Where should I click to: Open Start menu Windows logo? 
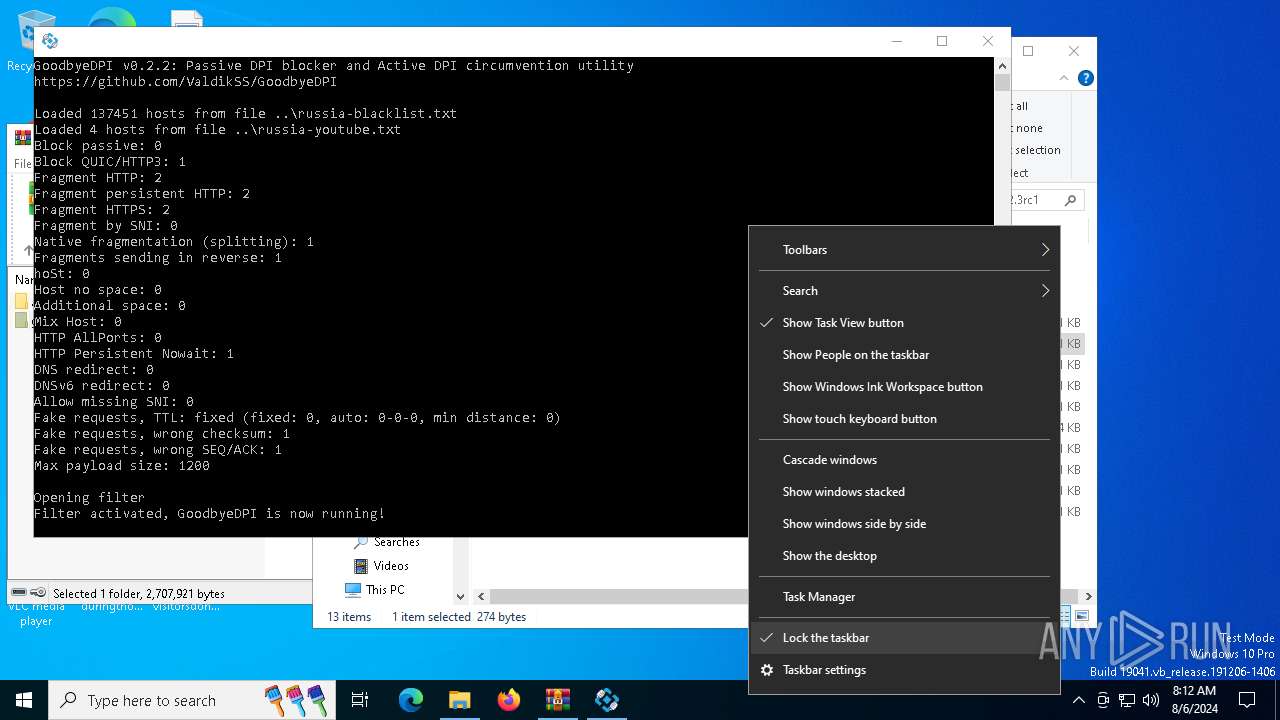pos(24,700)
